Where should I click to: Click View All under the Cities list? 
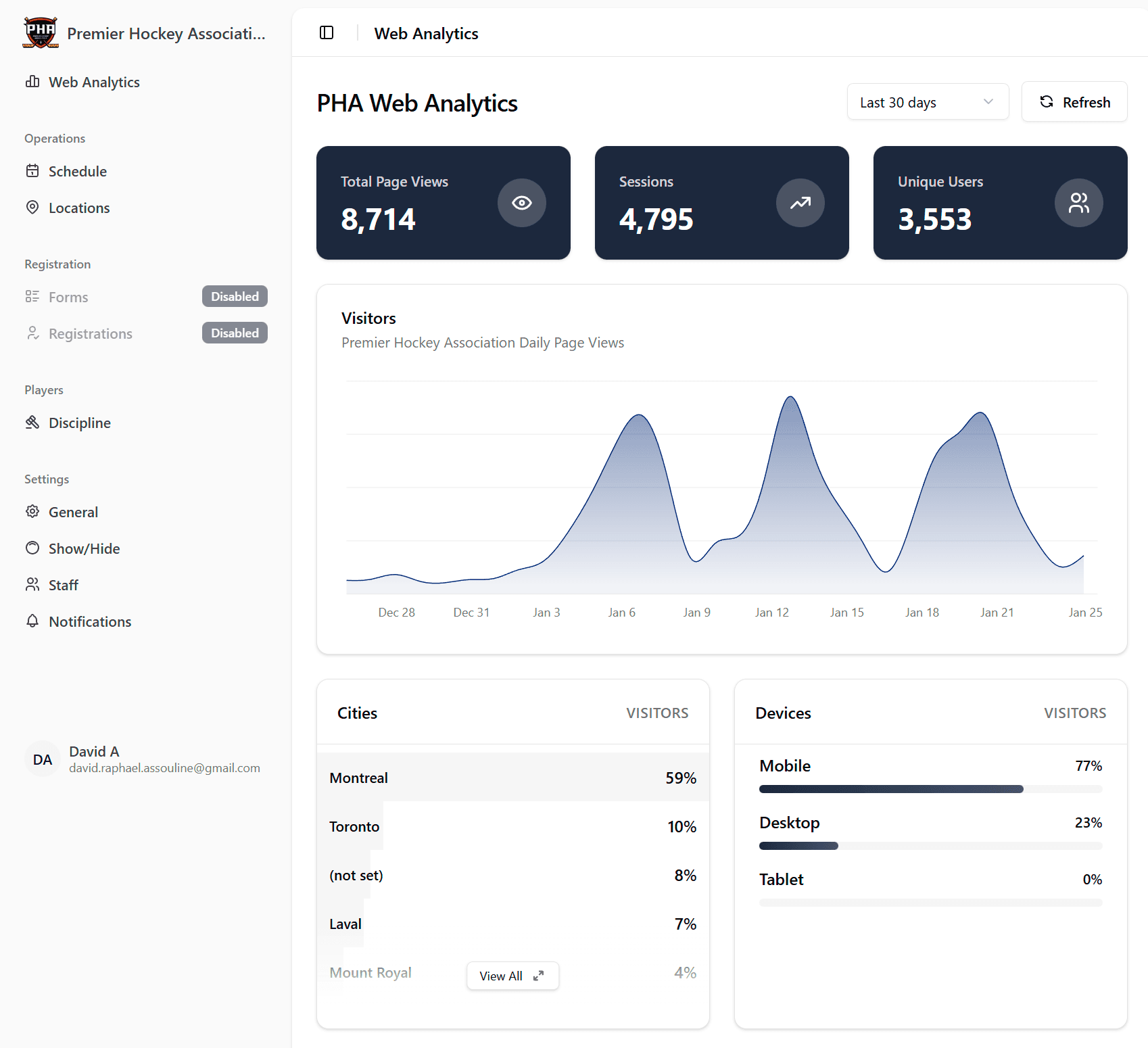512,976
